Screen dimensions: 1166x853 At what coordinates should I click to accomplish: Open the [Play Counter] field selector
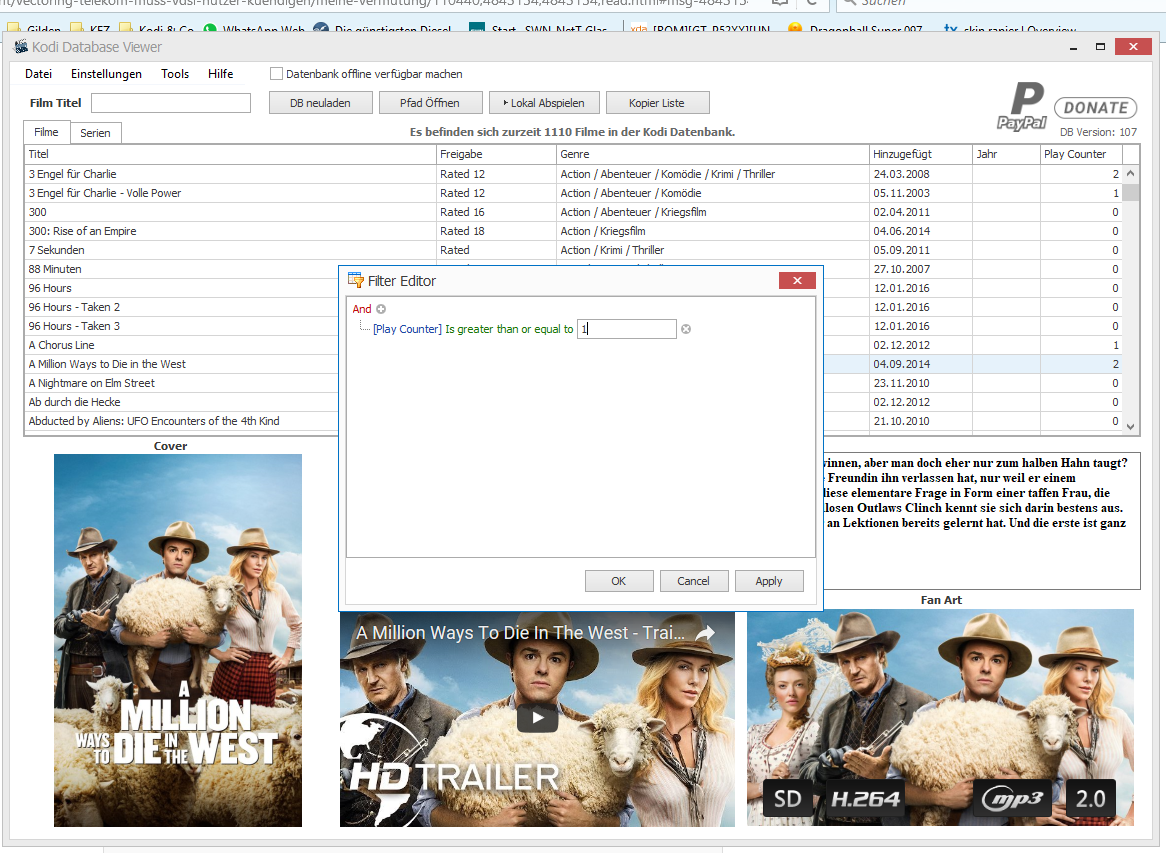[x=407, y=329]
